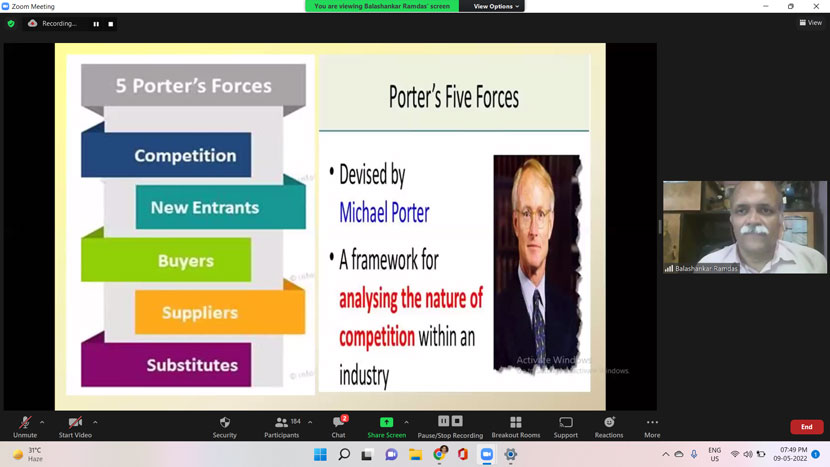Expand the audio settings arrow beside Unmute
This screenshot has height=467, width=830.
click(x=42, y=422)
